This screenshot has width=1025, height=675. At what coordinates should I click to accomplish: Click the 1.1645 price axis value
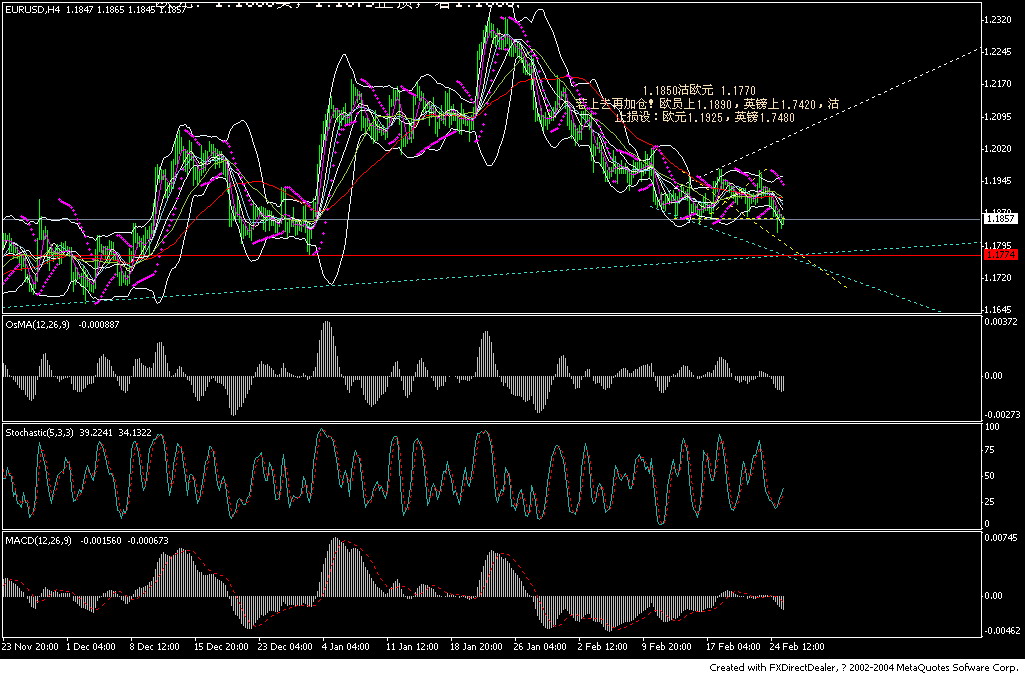tap(1000, 309)
